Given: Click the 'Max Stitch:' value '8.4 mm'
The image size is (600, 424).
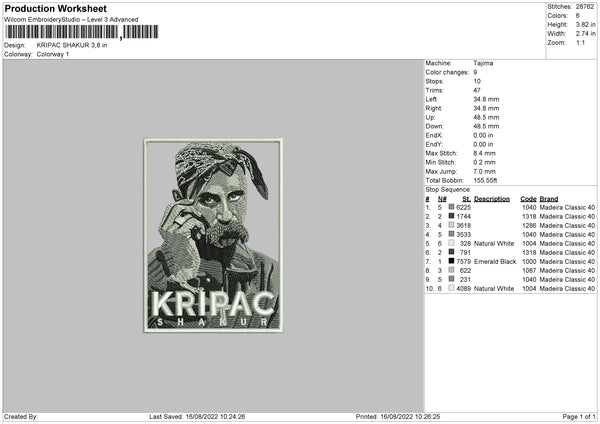Looking at the screenshot, I should coord(484,153).
